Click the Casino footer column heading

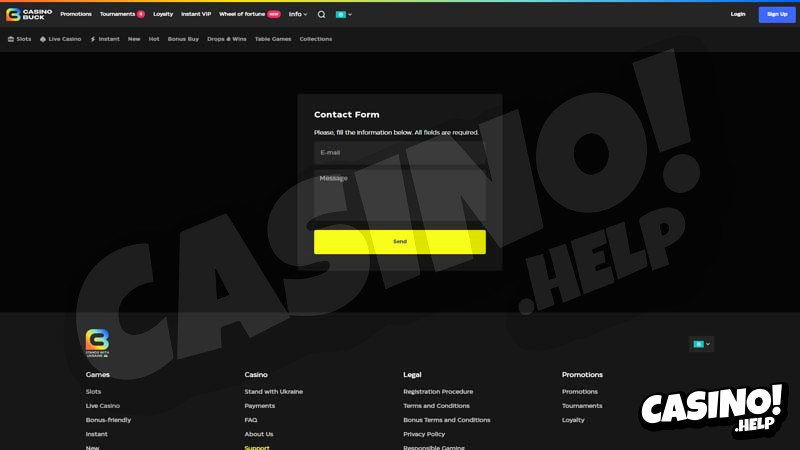click(256, 374)
